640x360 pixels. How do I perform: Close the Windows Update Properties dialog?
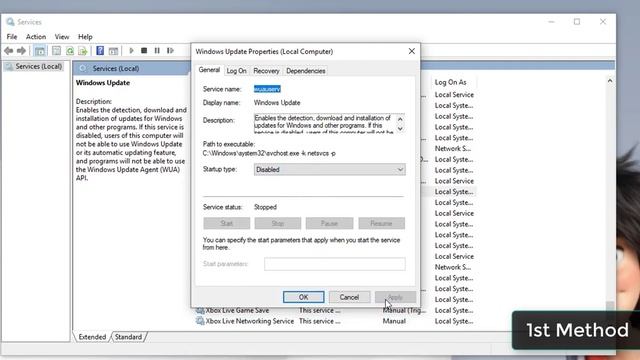411,51
